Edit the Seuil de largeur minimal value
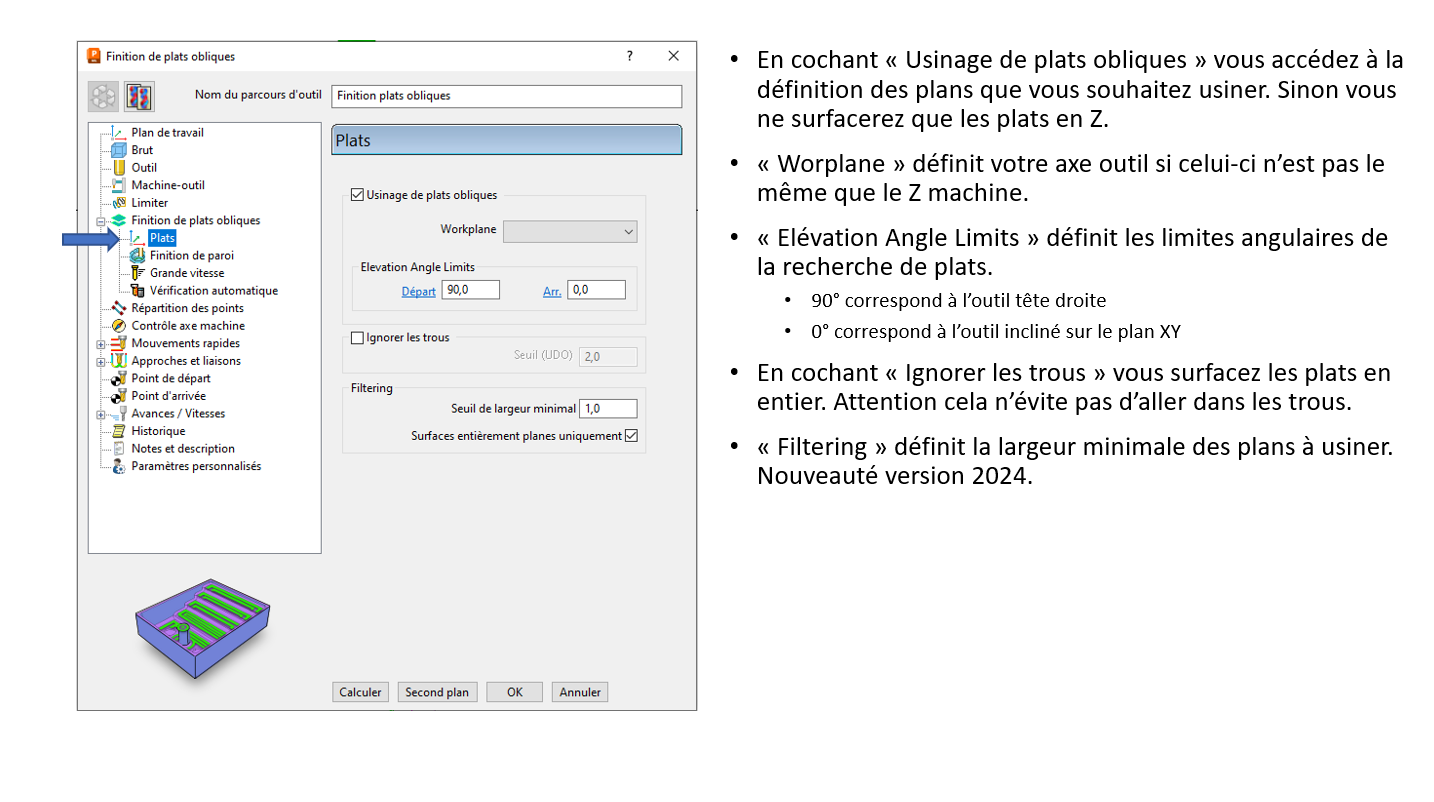This screenshot has height=802, width=1434. click(608, 408)
